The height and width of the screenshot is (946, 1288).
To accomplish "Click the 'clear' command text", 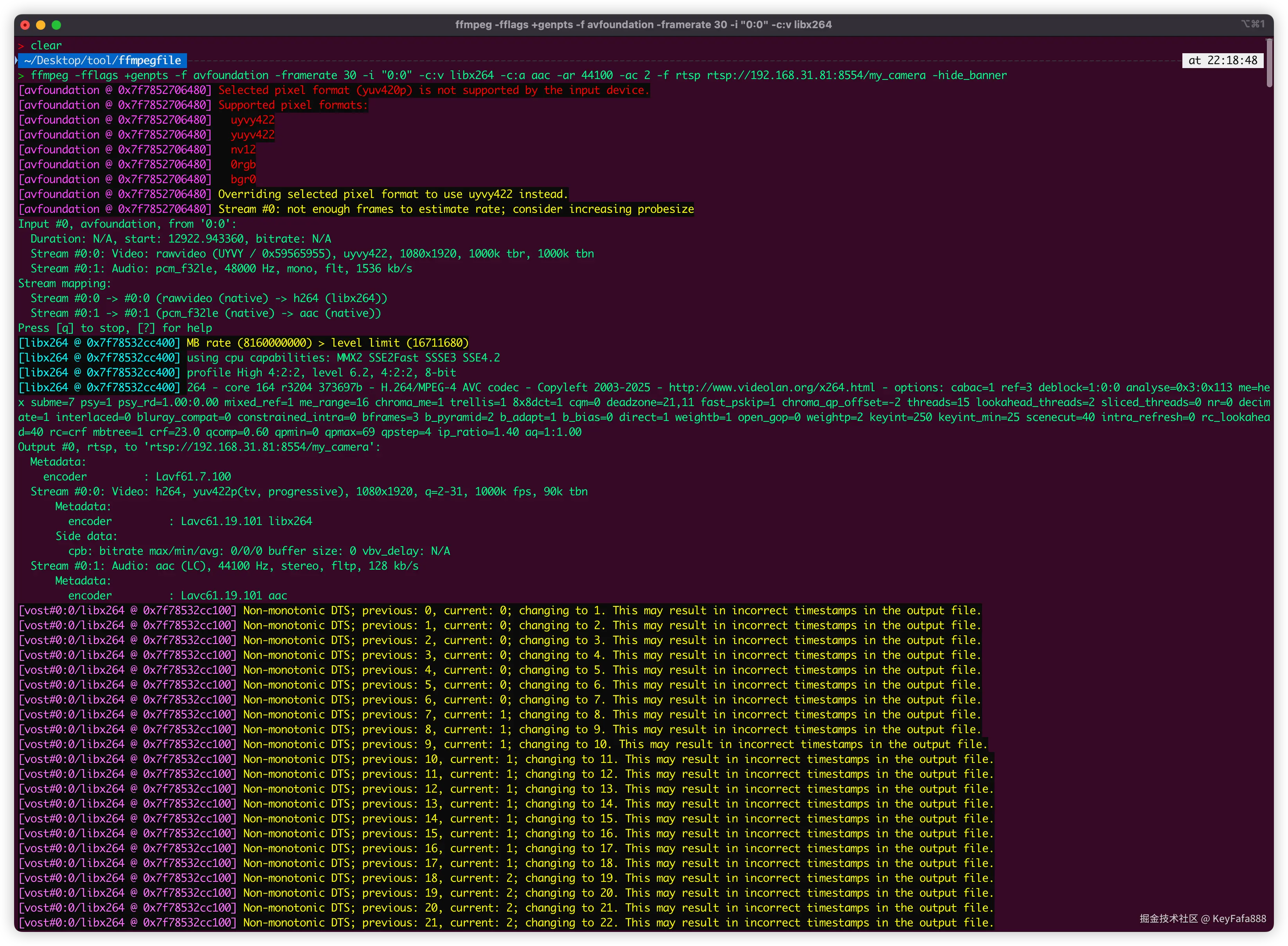I will (46, 46).
